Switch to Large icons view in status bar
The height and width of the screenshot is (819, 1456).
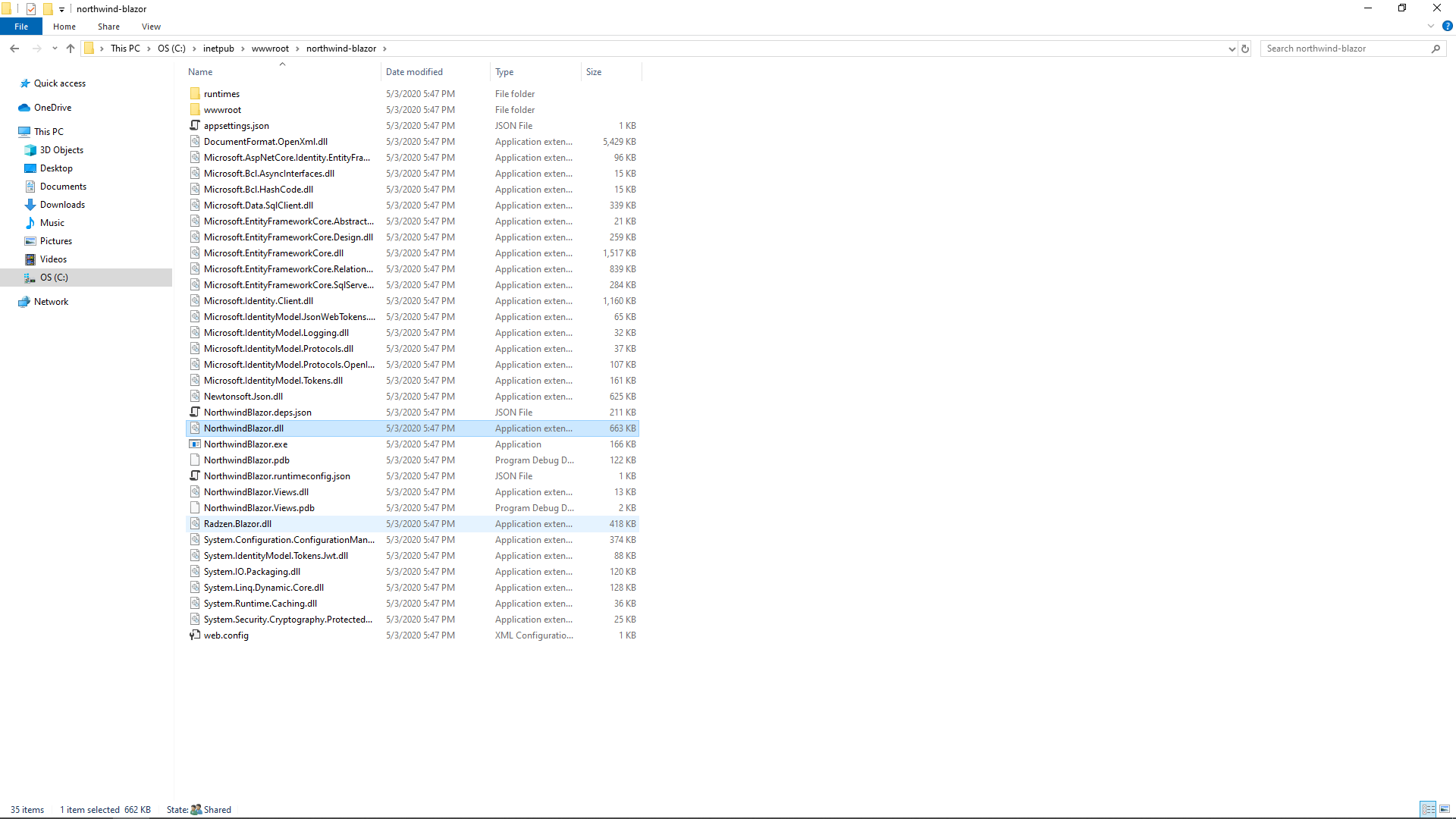pos(1445,809)
